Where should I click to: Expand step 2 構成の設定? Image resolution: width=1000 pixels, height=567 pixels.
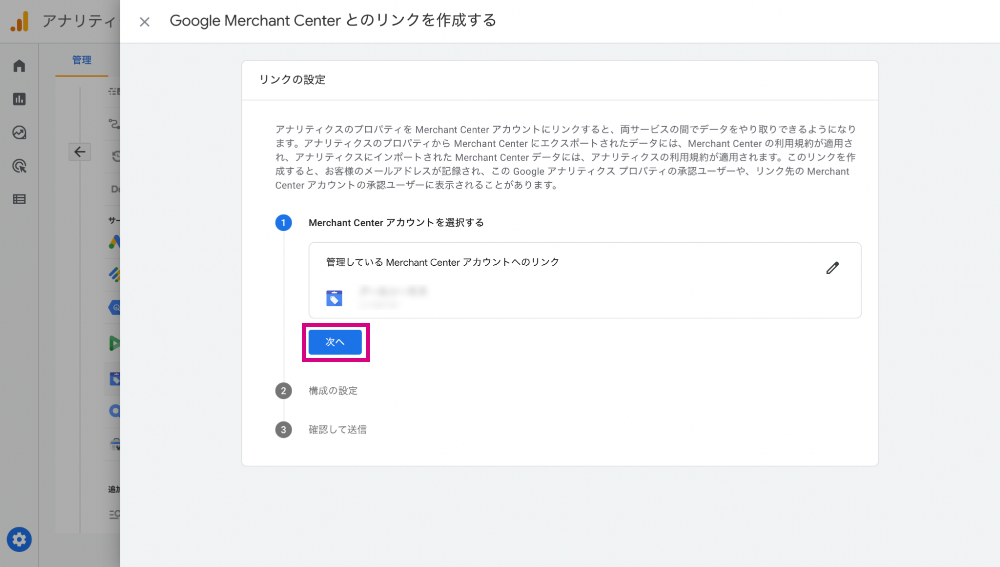[333, 391]
